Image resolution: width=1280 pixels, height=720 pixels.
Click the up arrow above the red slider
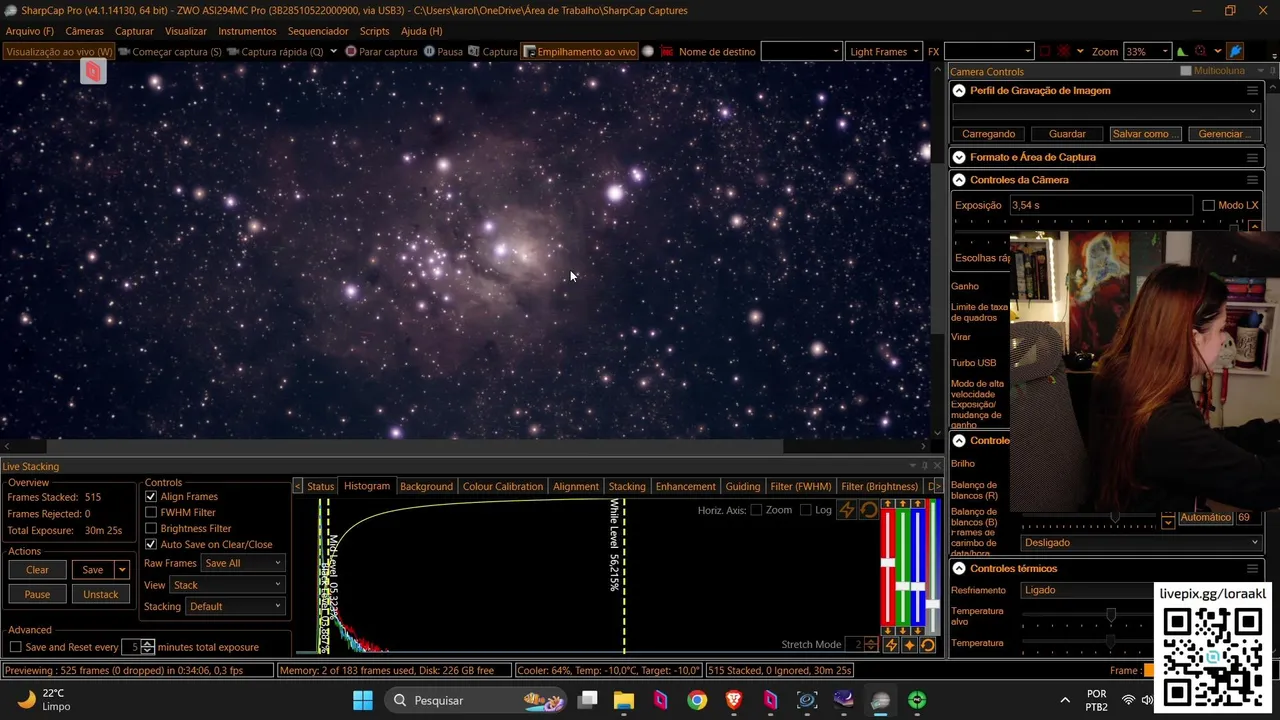click(887, 504)
